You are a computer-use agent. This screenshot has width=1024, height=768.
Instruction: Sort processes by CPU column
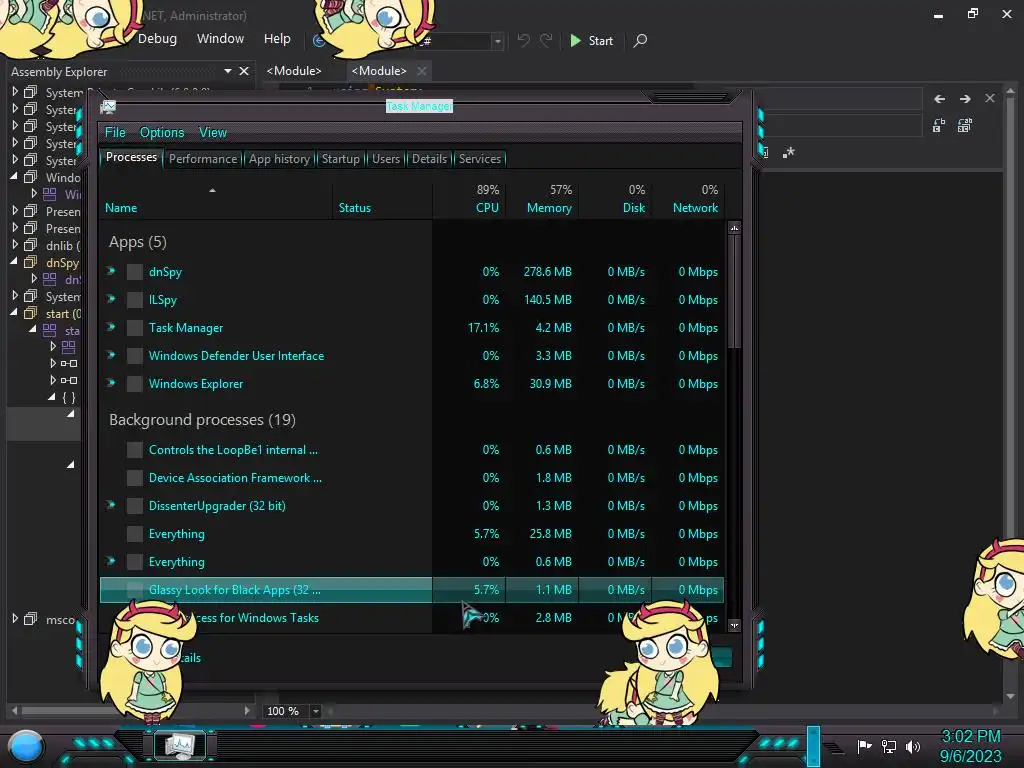(469, 201)
